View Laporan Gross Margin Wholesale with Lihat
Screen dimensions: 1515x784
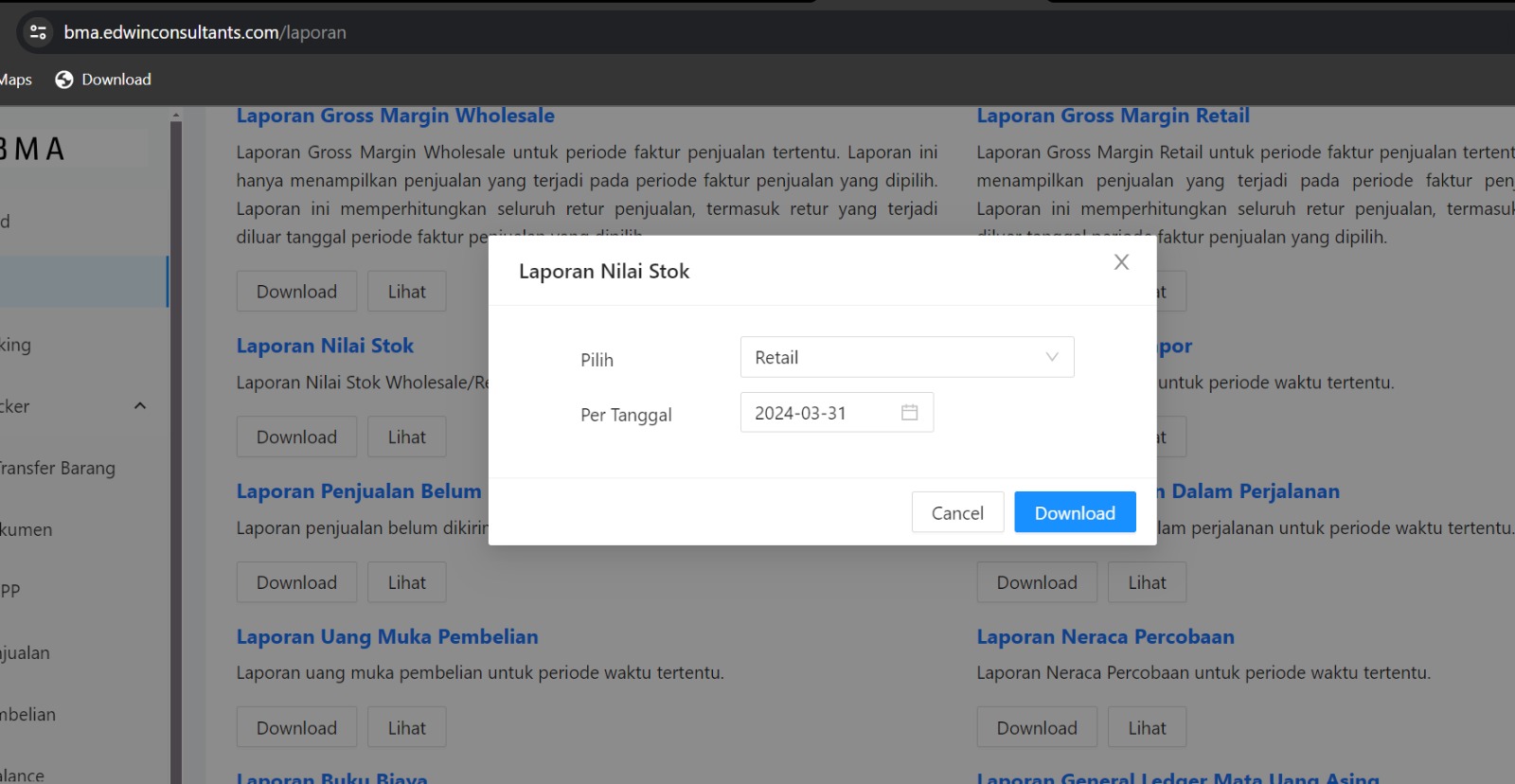pyautogui.click(x=406, y=292)
